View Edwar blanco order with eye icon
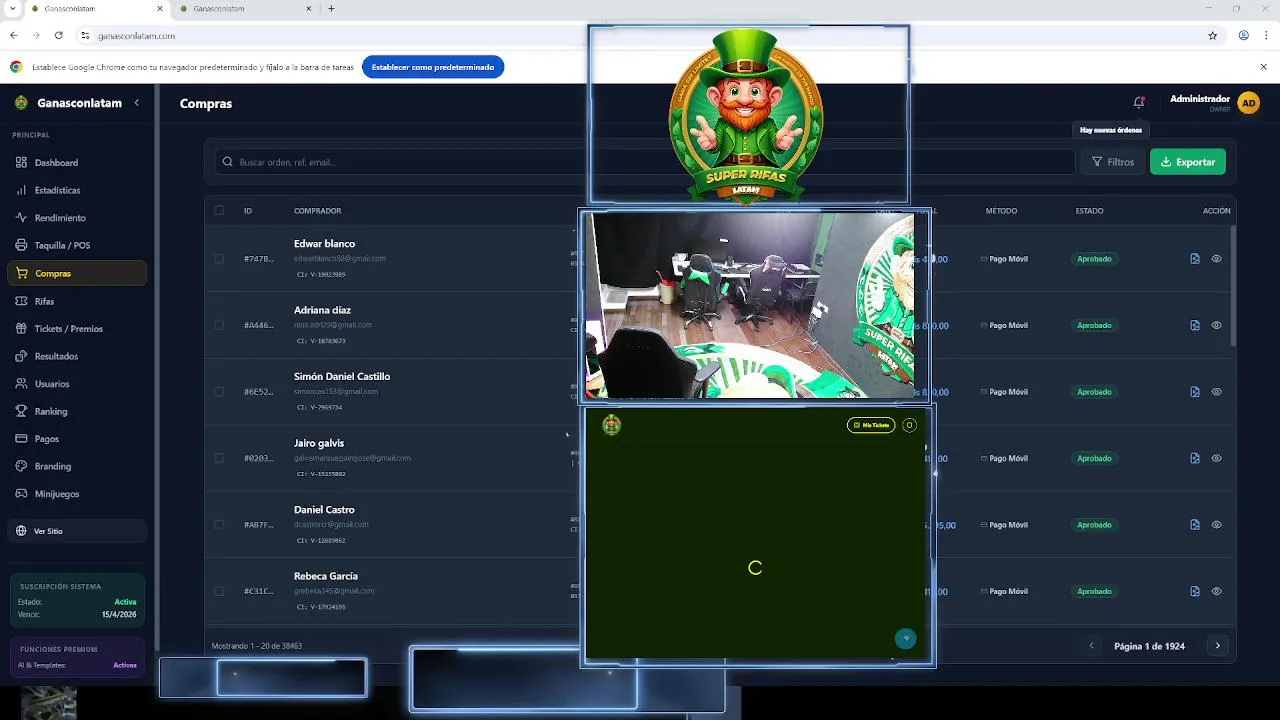Viewport: 1280px width, 720px height. coord(1217,259)
